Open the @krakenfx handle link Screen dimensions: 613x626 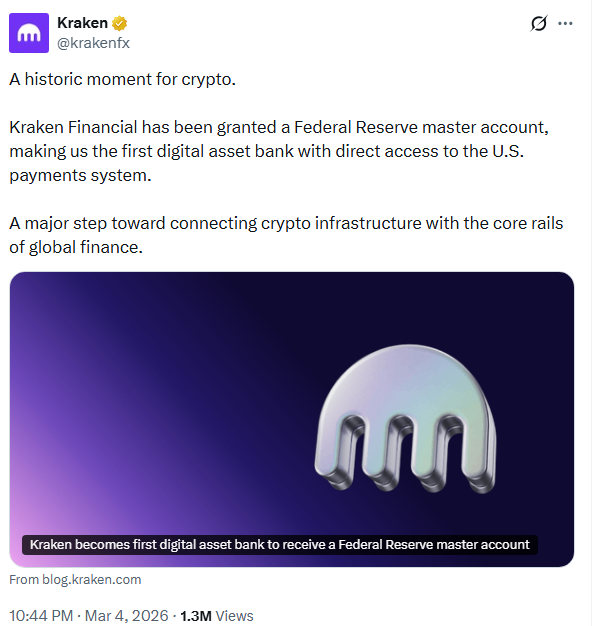93,42
